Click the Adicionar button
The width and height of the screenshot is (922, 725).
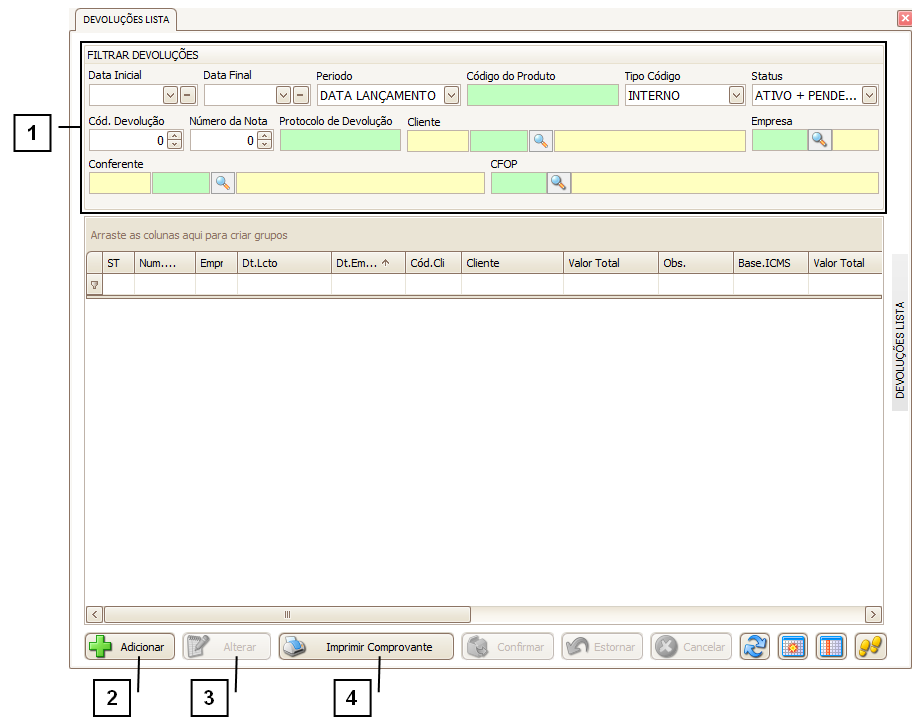pos(130,647)
